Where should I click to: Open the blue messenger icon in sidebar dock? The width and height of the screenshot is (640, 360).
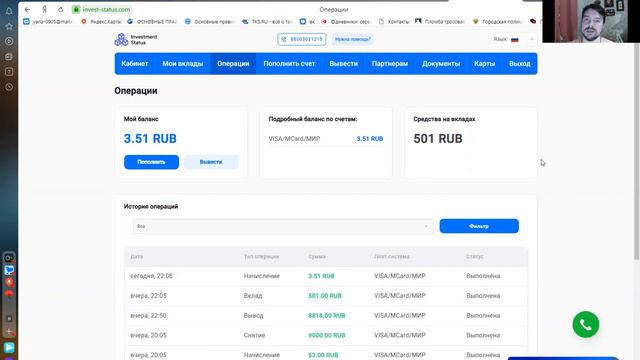pos(9,270)
